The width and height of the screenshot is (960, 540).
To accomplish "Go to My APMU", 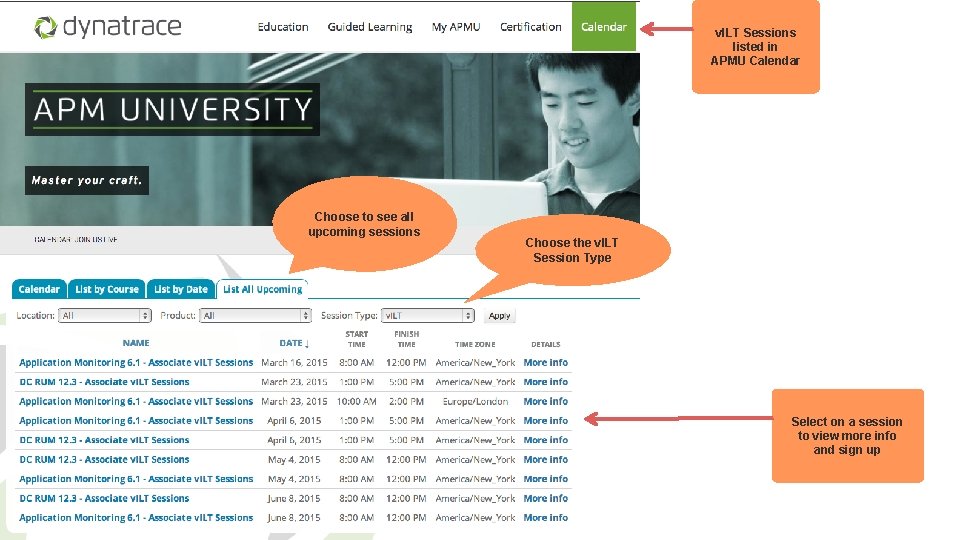I will [456, 27].
